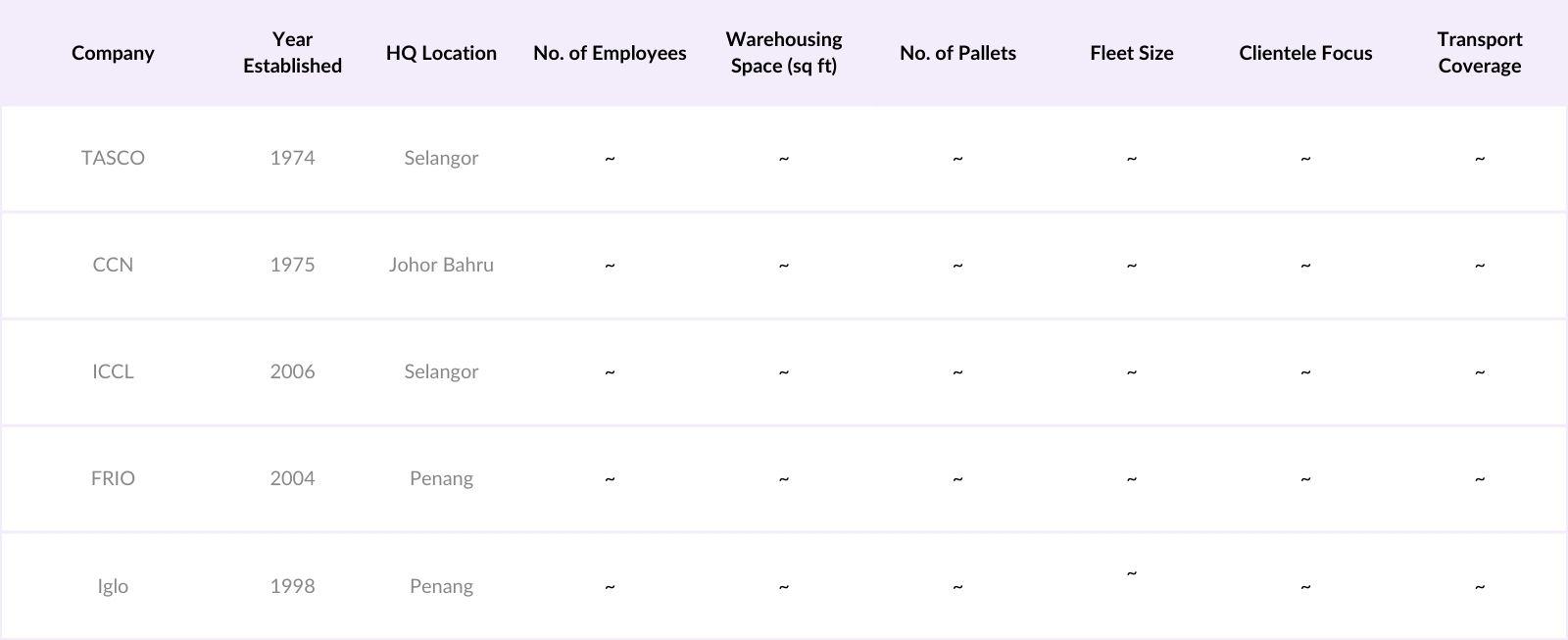Click the Fleet Size column header
This screenshot has height=640, width=1568.
click(x=1131, y=53)
